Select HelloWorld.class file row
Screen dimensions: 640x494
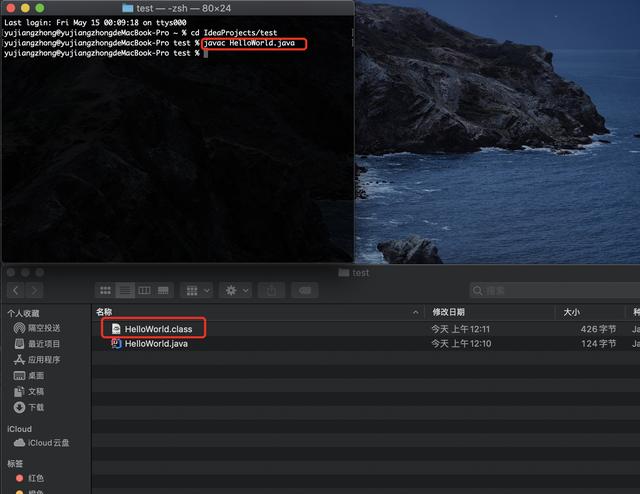366,329
